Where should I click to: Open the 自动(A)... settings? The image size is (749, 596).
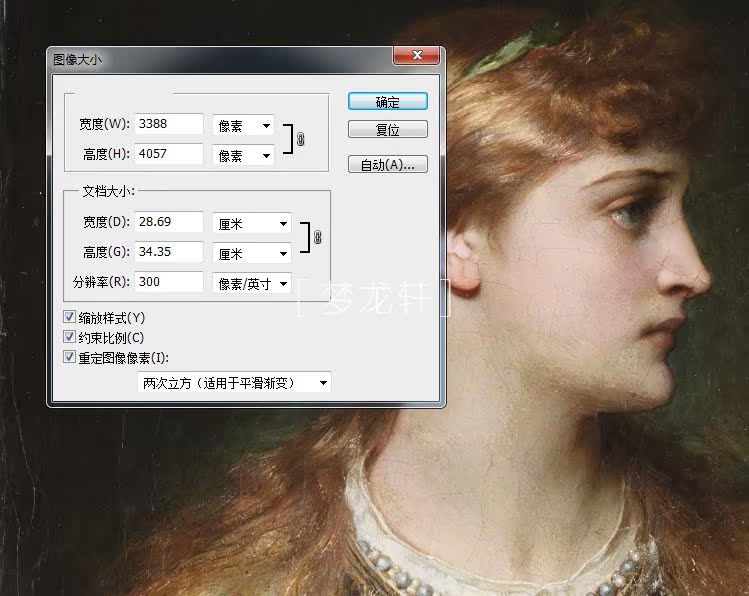click(x=387, y=164)
